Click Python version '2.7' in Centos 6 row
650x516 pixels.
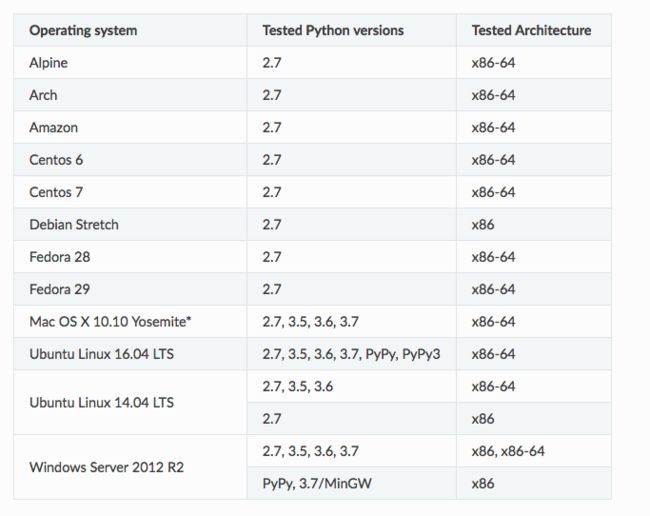(x=272, y=160)
